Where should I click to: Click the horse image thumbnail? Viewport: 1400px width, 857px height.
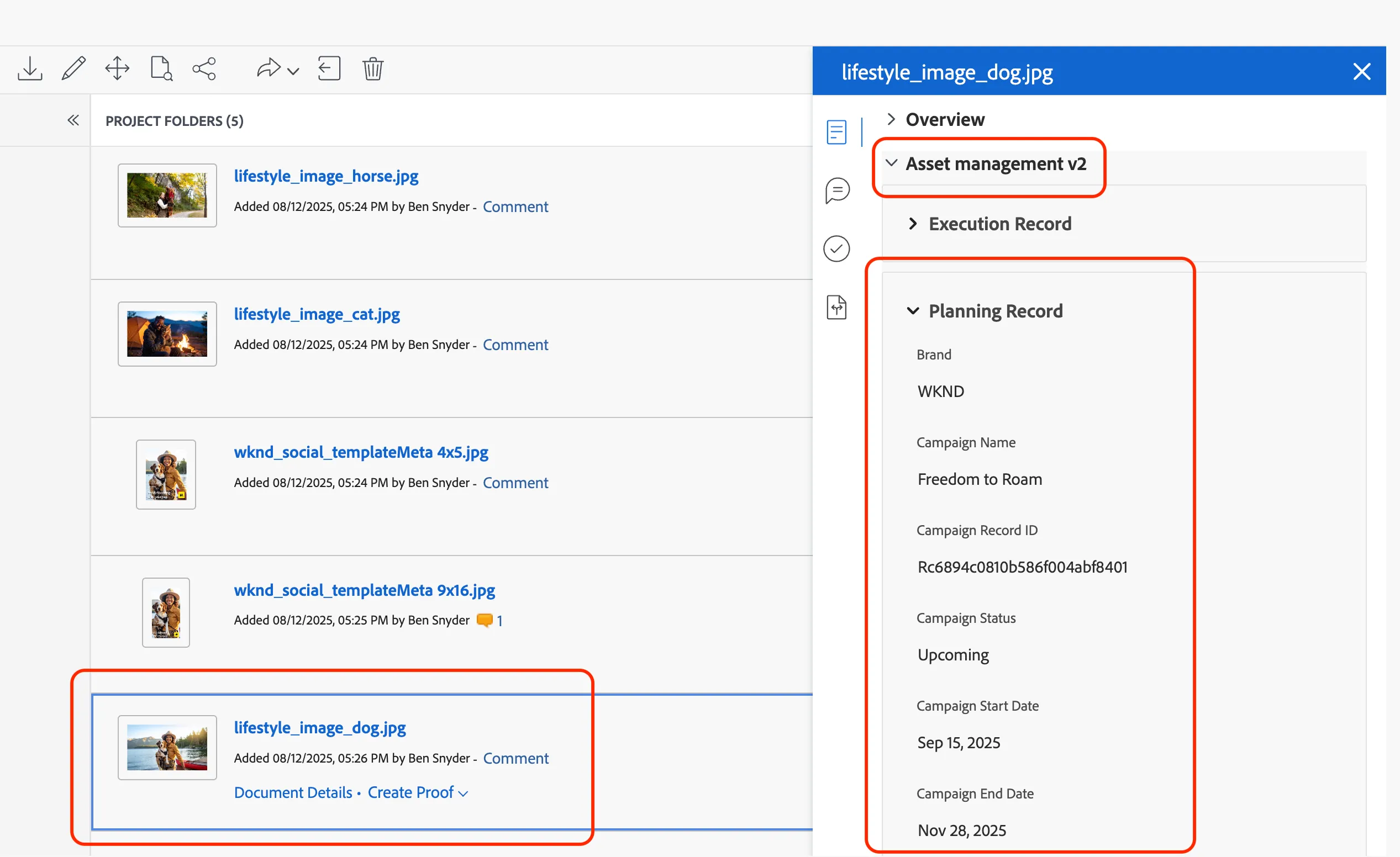[x=167, y=195]
